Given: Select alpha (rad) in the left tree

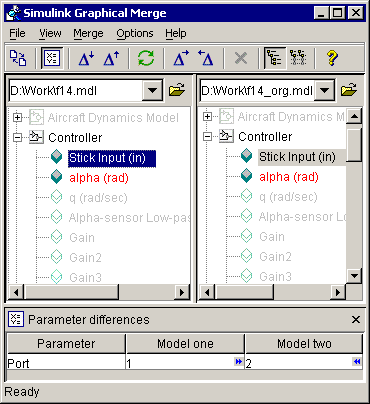Looking at the screenshot, I should (99, 178).
